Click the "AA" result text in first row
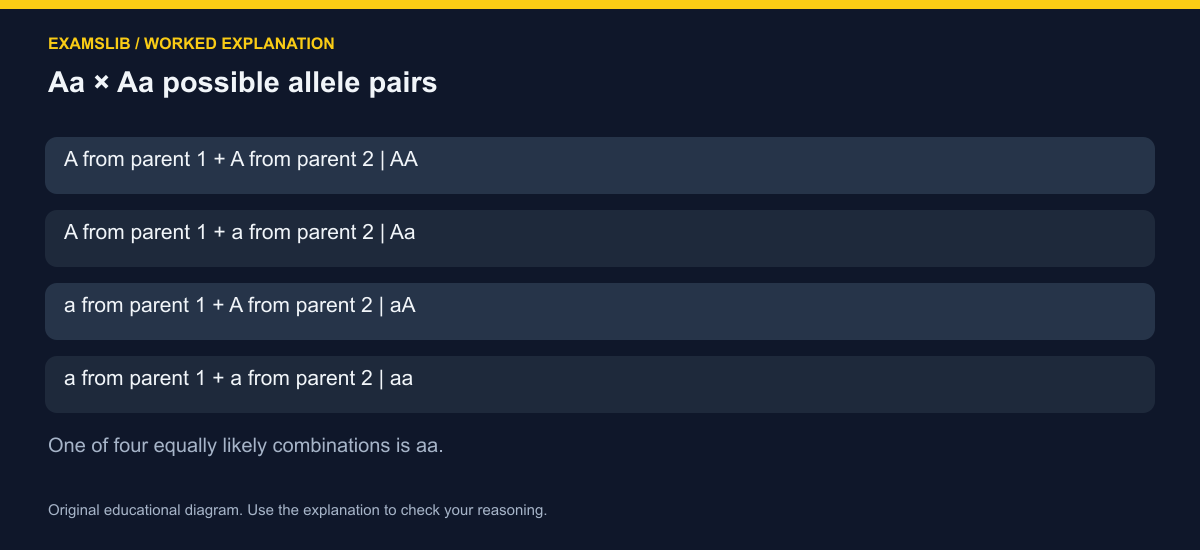Viewport: 1200px width, 550px height. [404, 159]
